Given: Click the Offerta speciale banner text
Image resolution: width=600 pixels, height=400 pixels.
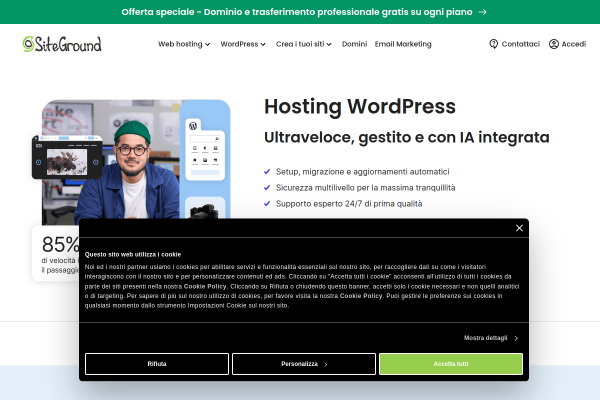Looking at the screenshot, I should pos(297,12).
